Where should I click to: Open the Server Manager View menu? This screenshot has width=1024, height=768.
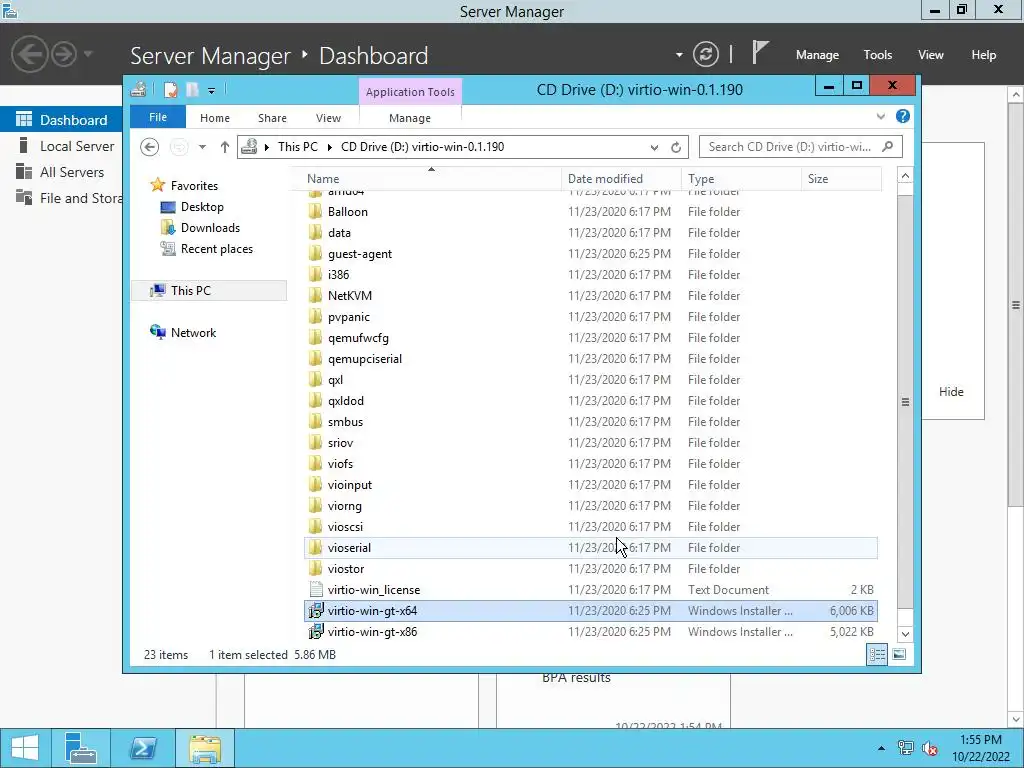[931, 55]
